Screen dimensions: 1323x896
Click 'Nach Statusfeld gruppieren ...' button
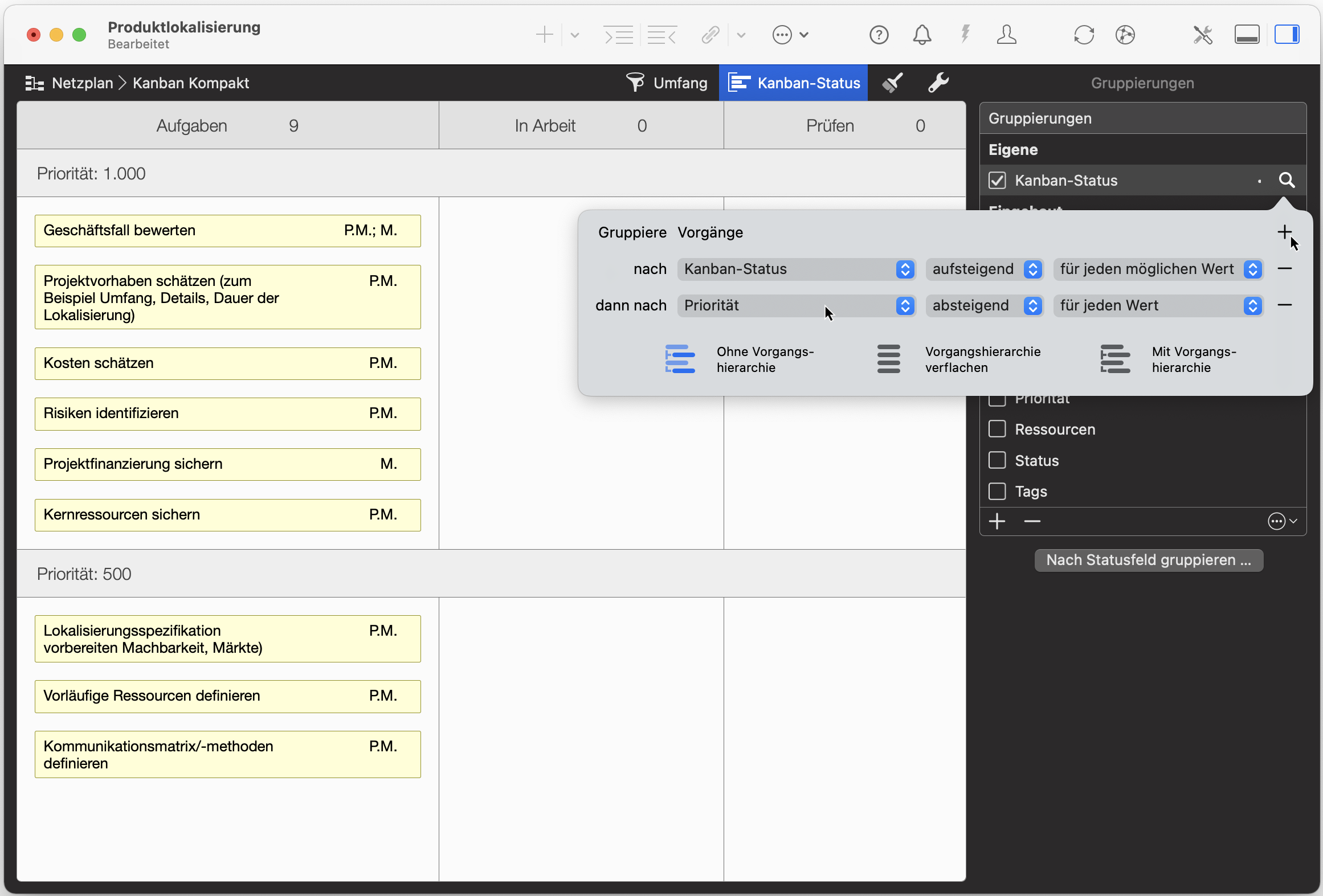(1148, 560)
